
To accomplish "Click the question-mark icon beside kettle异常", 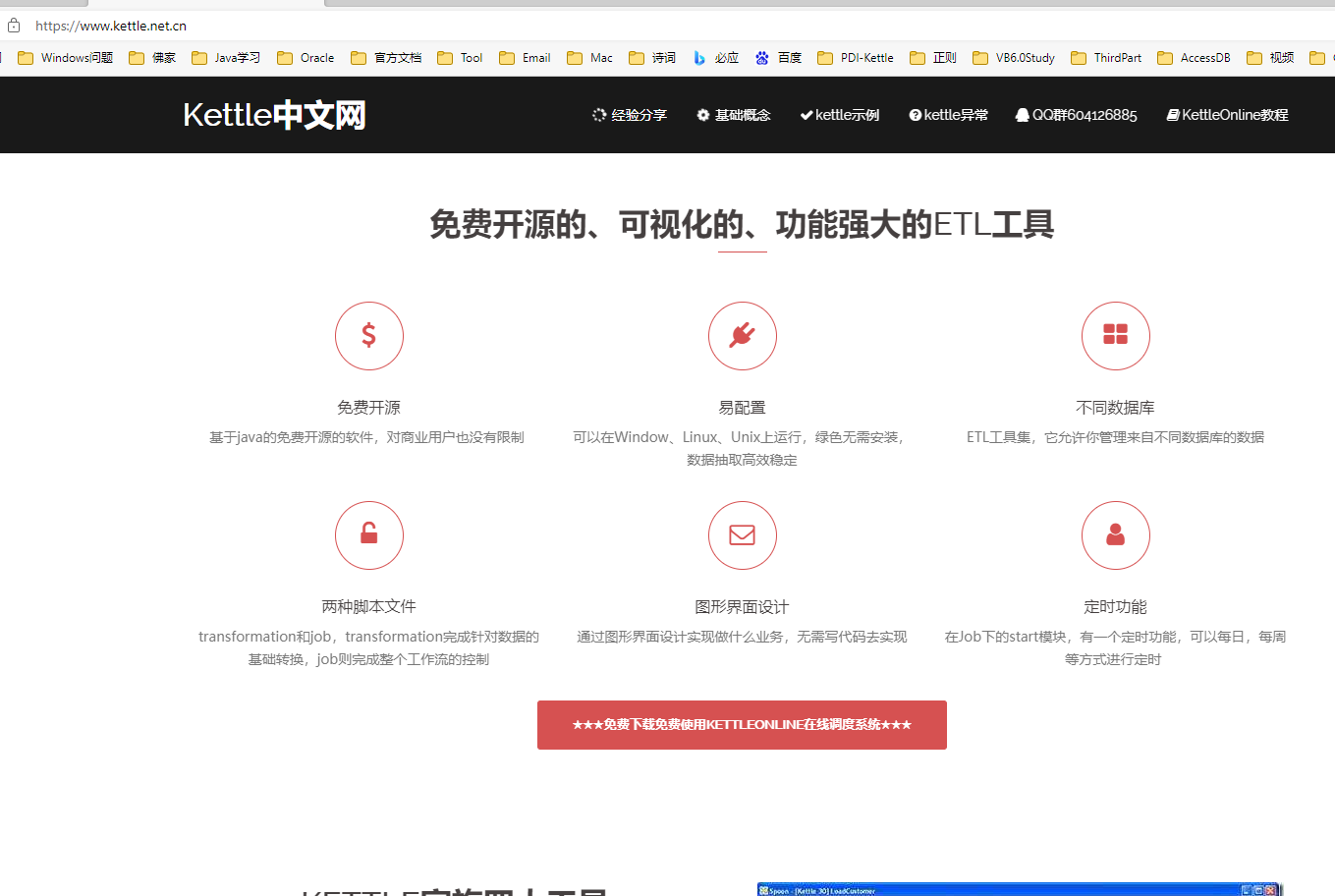I will coord(915,114).
